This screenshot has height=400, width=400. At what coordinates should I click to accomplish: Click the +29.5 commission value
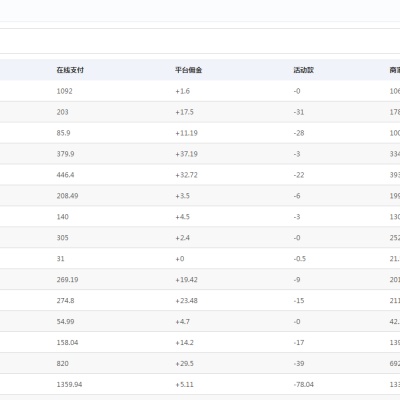pyautogui.click(x=184, y=364)
